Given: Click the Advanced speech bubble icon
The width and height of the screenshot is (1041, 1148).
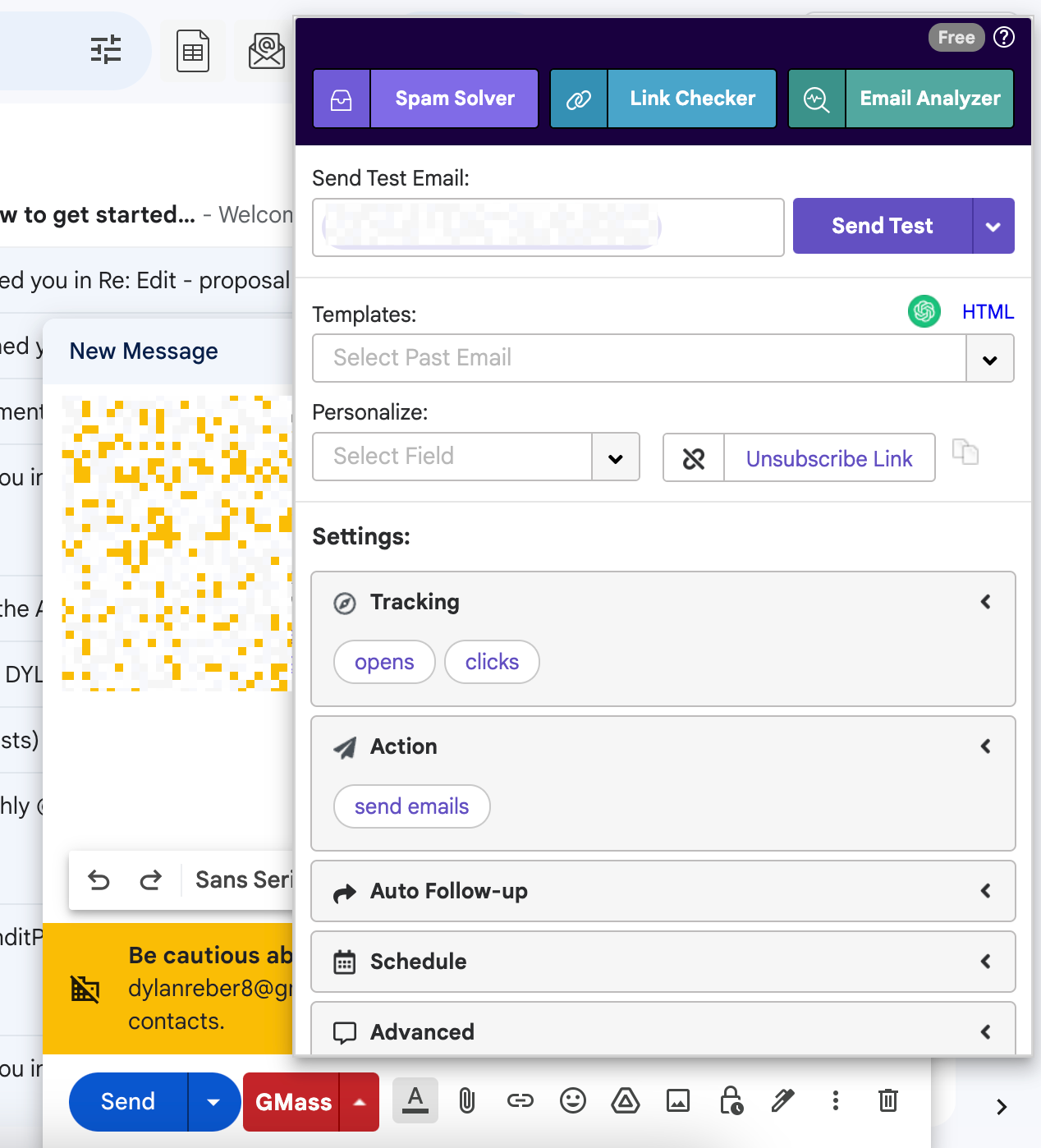Looking at the screenshot, I should 345,1033.
